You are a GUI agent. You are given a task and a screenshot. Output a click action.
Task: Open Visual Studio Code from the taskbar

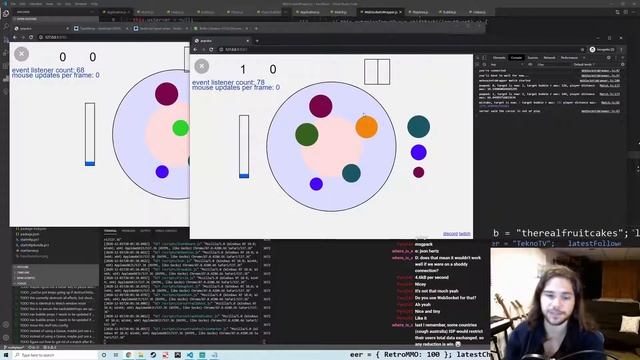(190, 355)
